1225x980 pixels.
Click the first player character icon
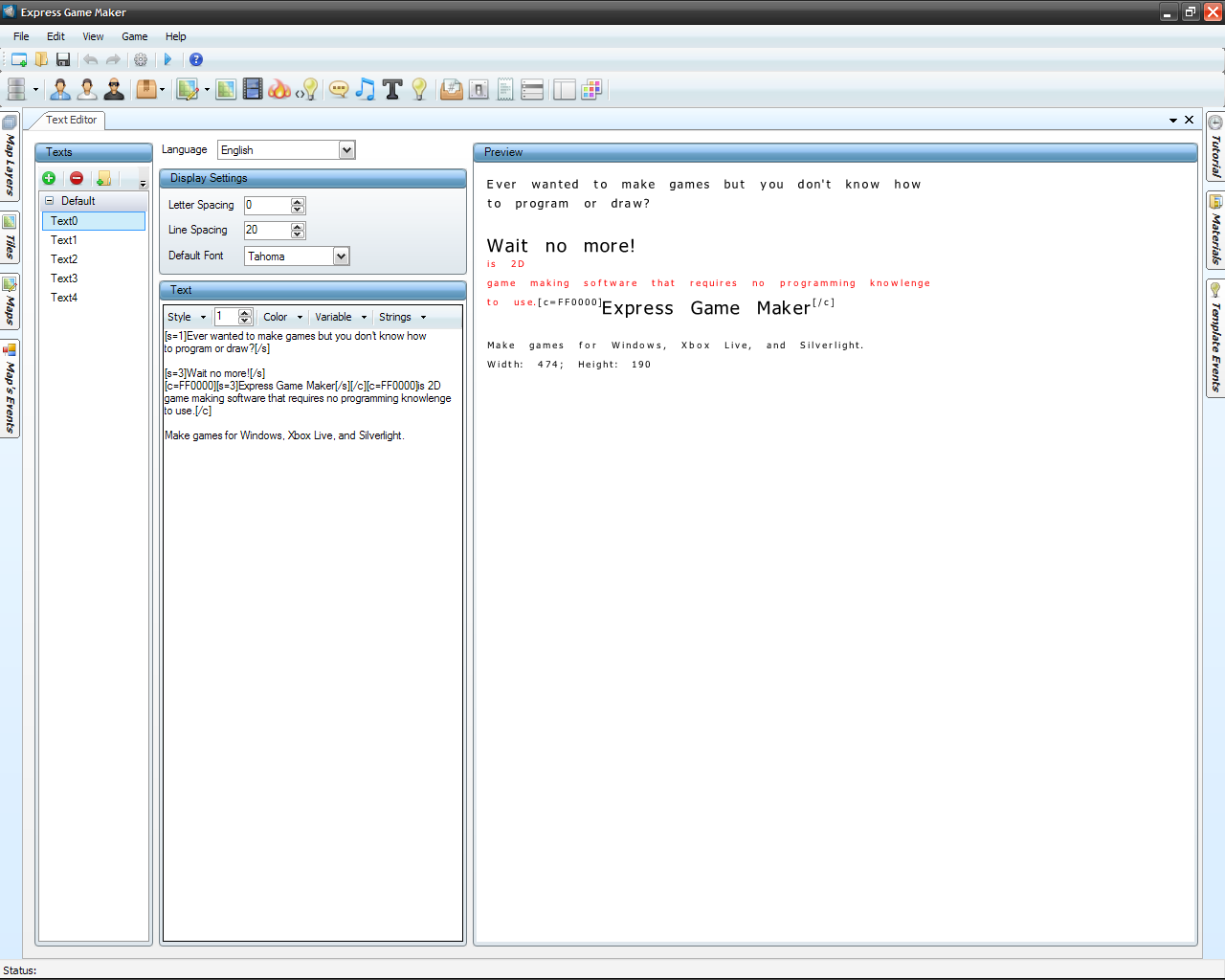60,89
